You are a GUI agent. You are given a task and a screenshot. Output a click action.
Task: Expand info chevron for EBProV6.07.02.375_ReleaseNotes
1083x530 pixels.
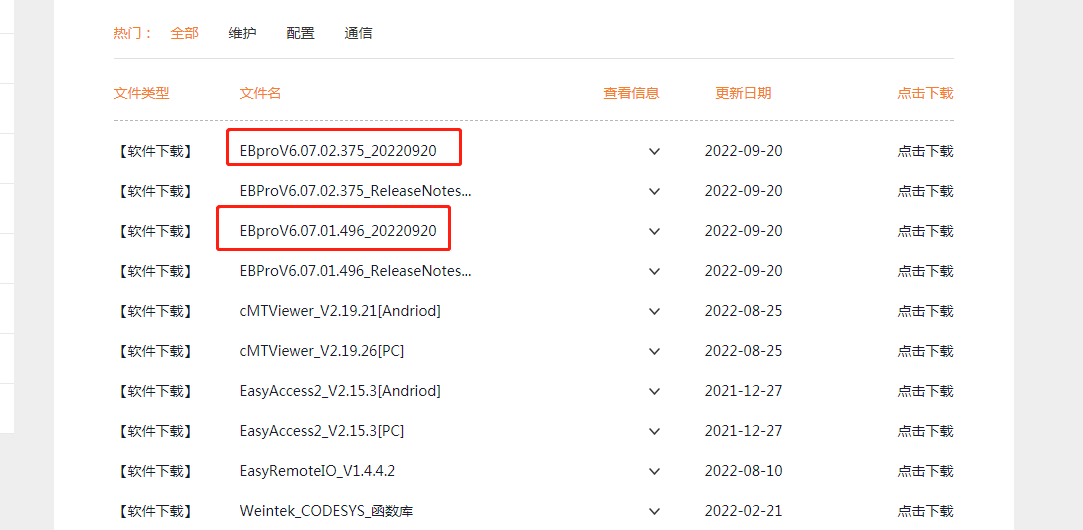(x=655, y=191)
